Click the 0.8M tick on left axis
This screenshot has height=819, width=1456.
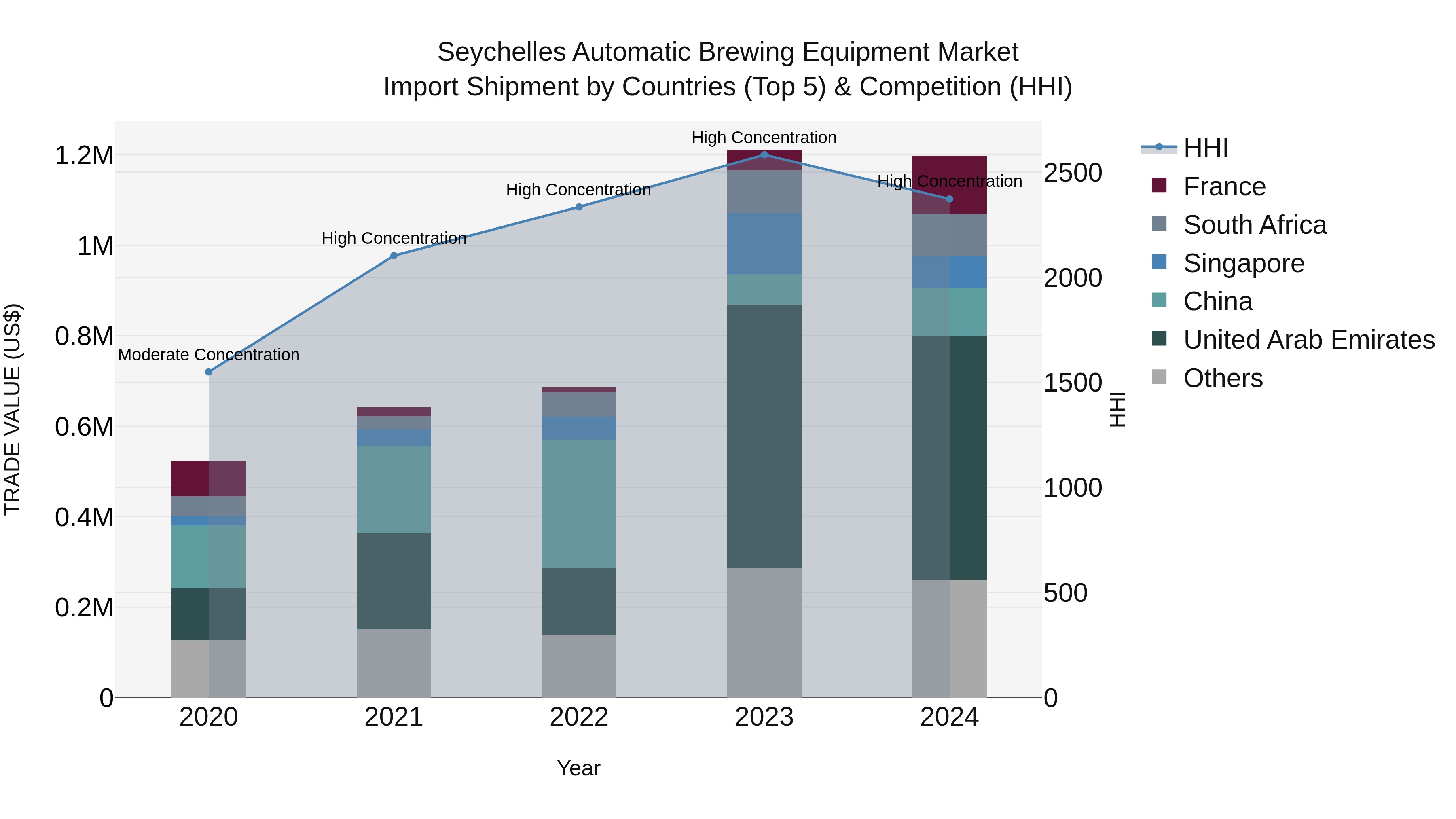(x=84, y=336)
